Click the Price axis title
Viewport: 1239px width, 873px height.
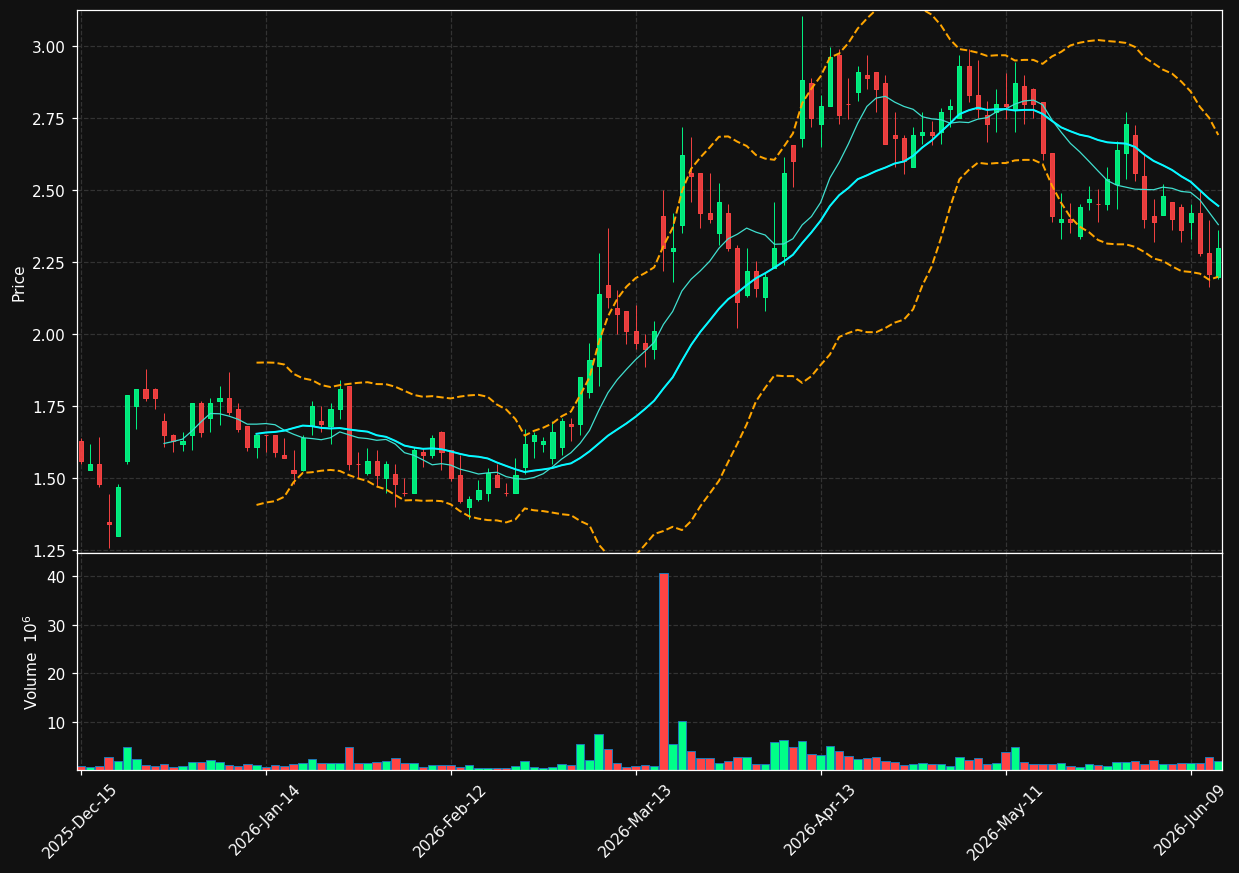[x=19, y=282]
